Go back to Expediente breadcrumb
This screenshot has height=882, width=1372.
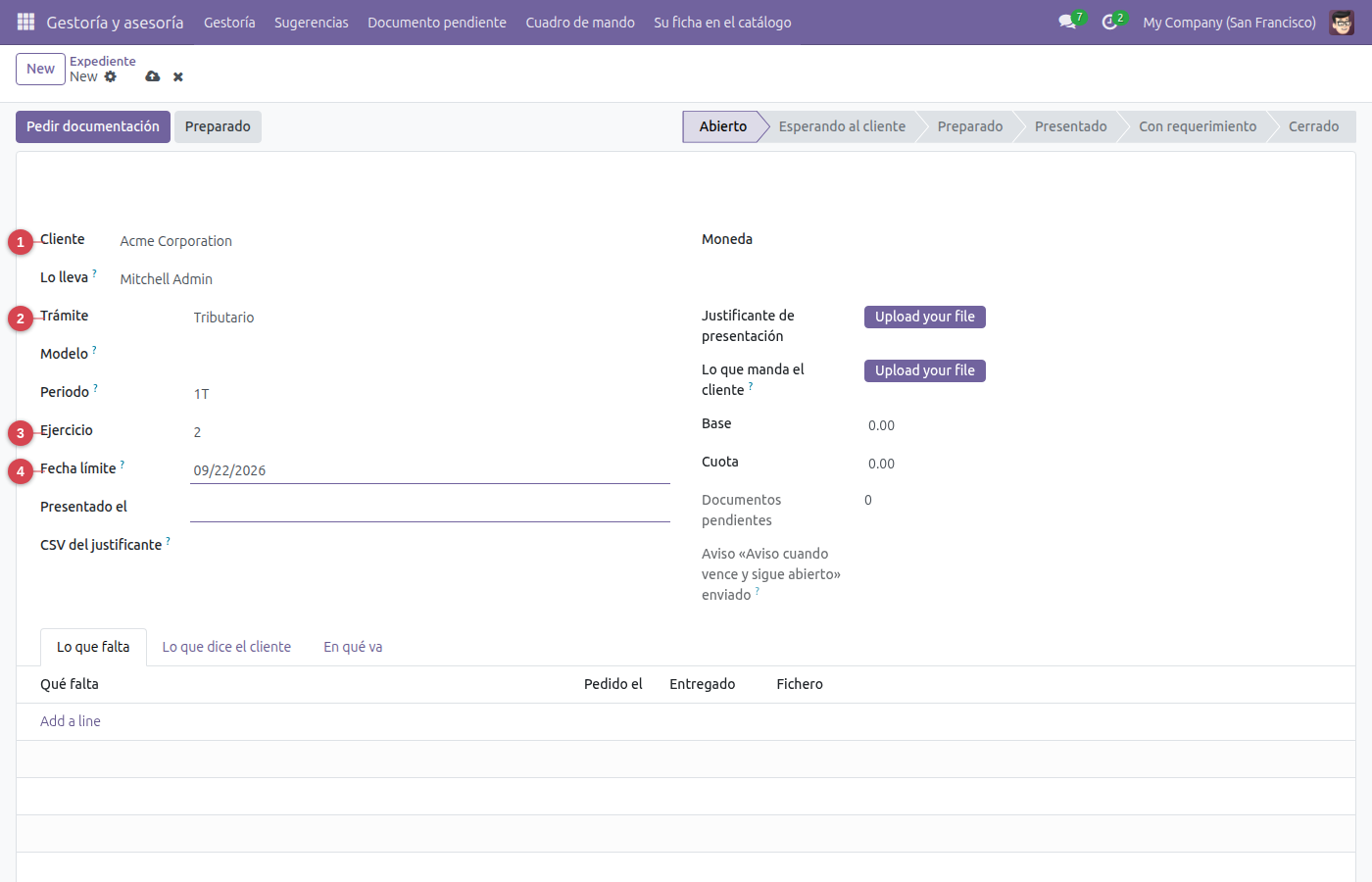[x=103, y=61]
